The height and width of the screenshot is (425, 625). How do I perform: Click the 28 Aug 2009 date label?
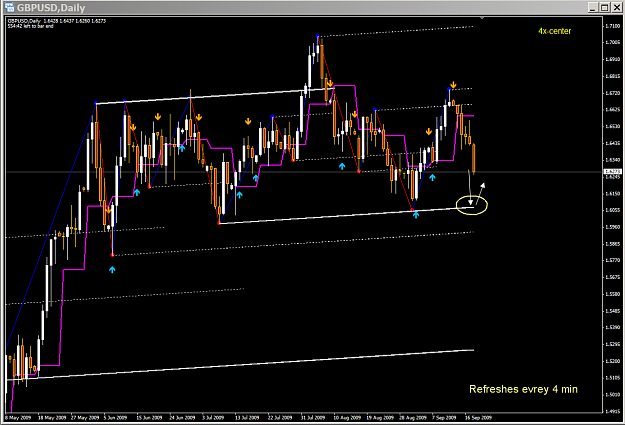click(x=413, y=418)
